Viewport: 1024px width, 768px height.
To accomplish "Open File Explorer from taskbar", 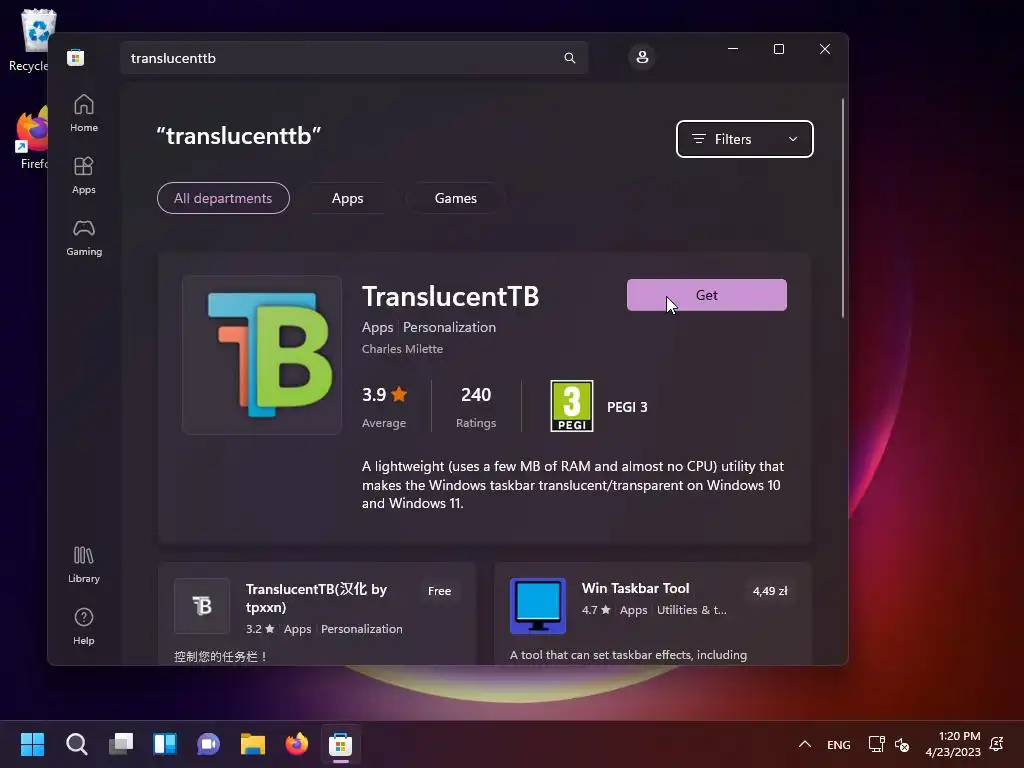I will pos(253,744).
